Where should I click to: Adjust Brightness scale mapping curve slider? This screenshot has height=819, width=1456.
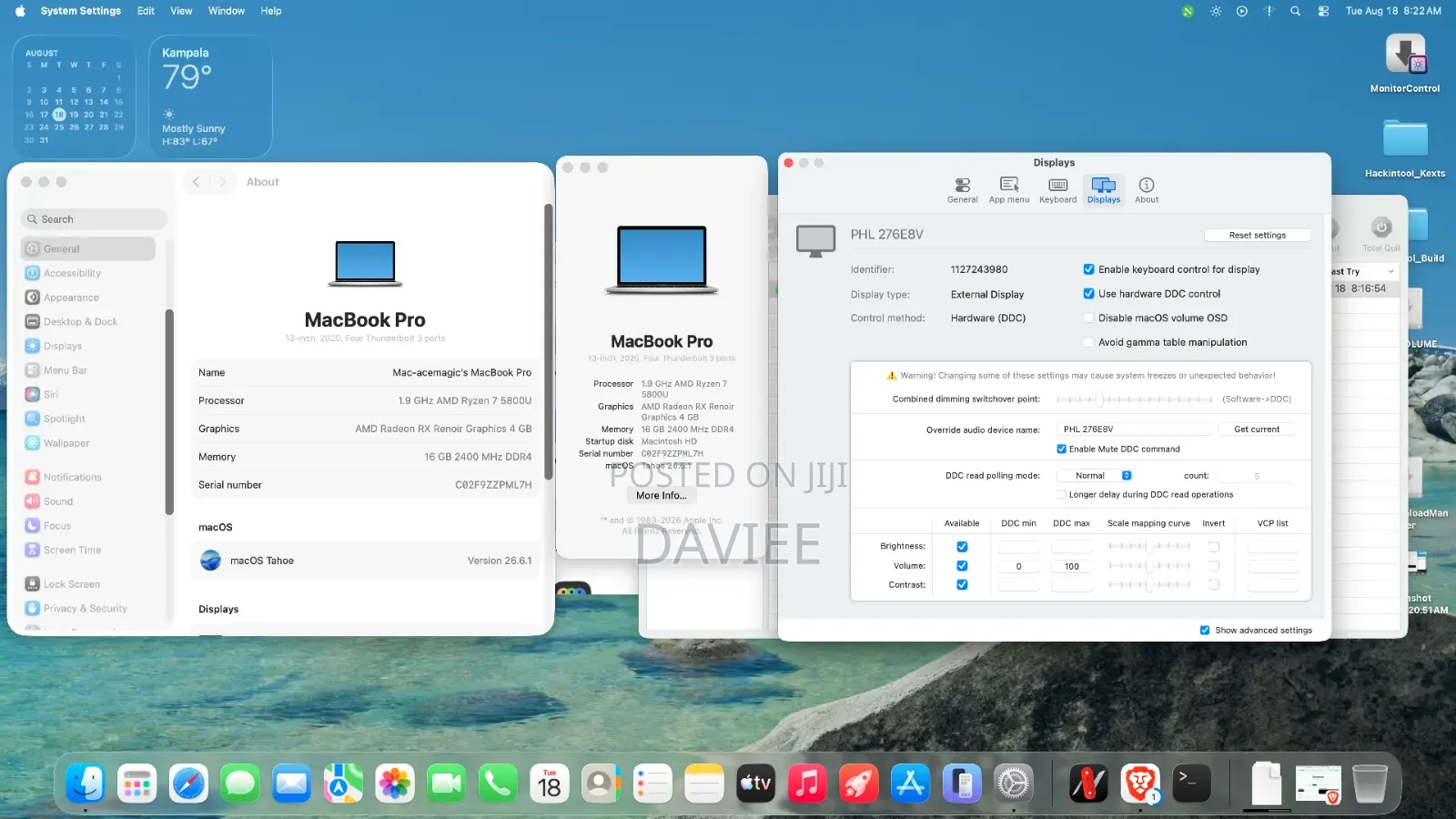(1149, 546)
